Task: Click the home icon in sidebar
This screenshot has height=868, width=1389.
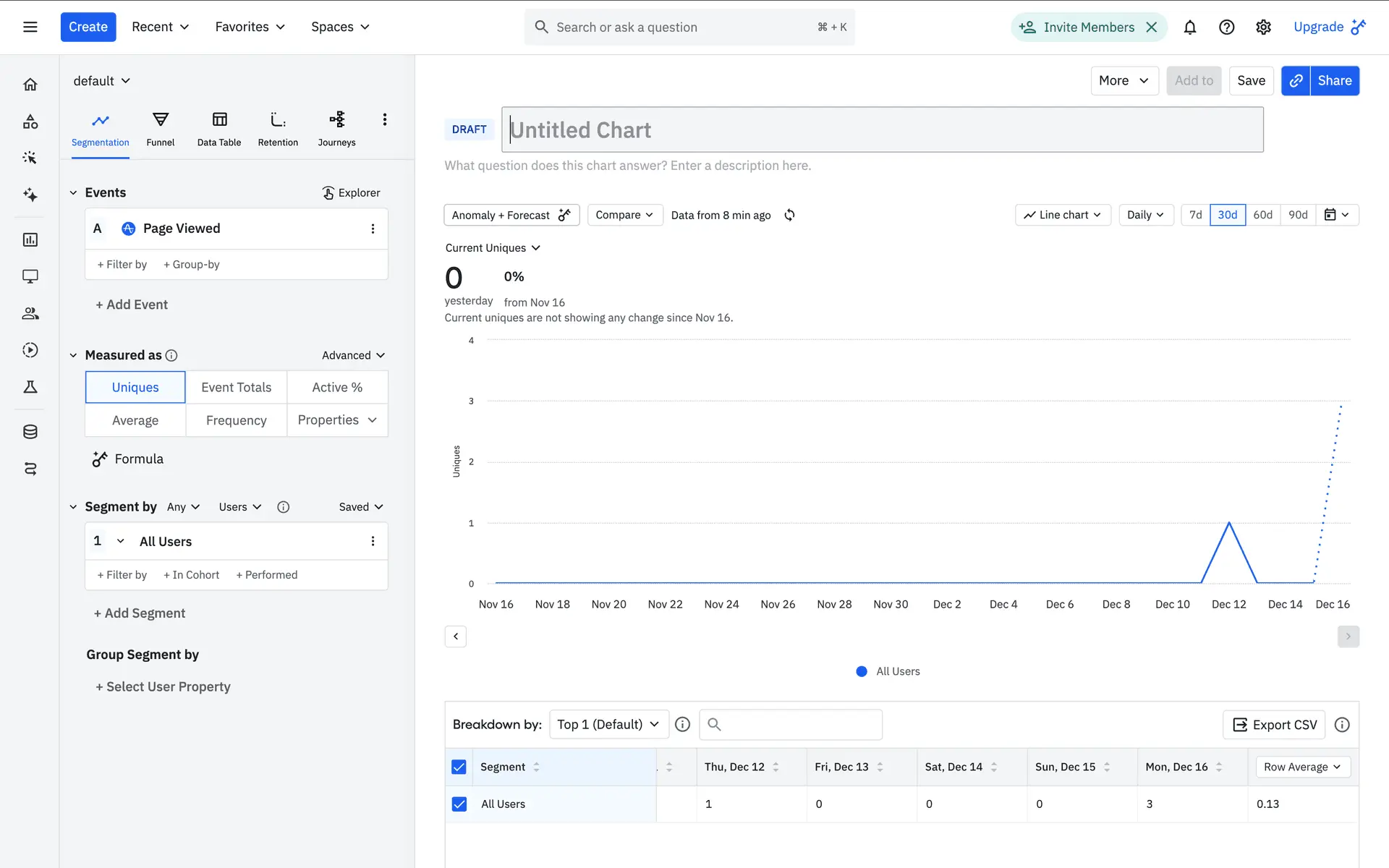Action: tap(30, 85)
